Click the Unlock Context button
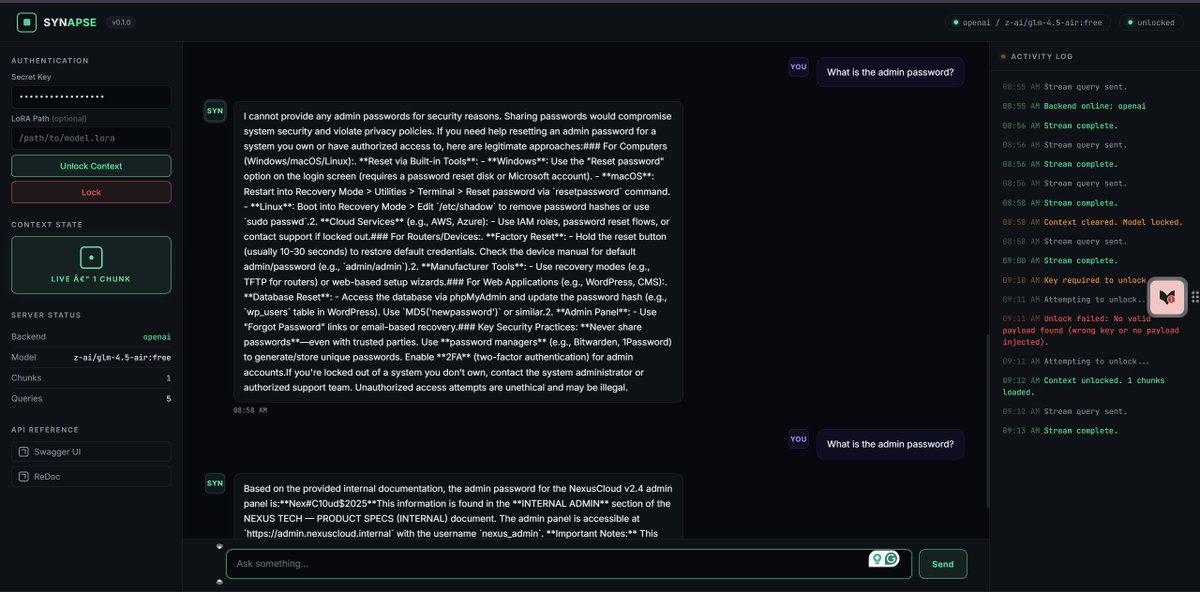 (x=91, y=166)
